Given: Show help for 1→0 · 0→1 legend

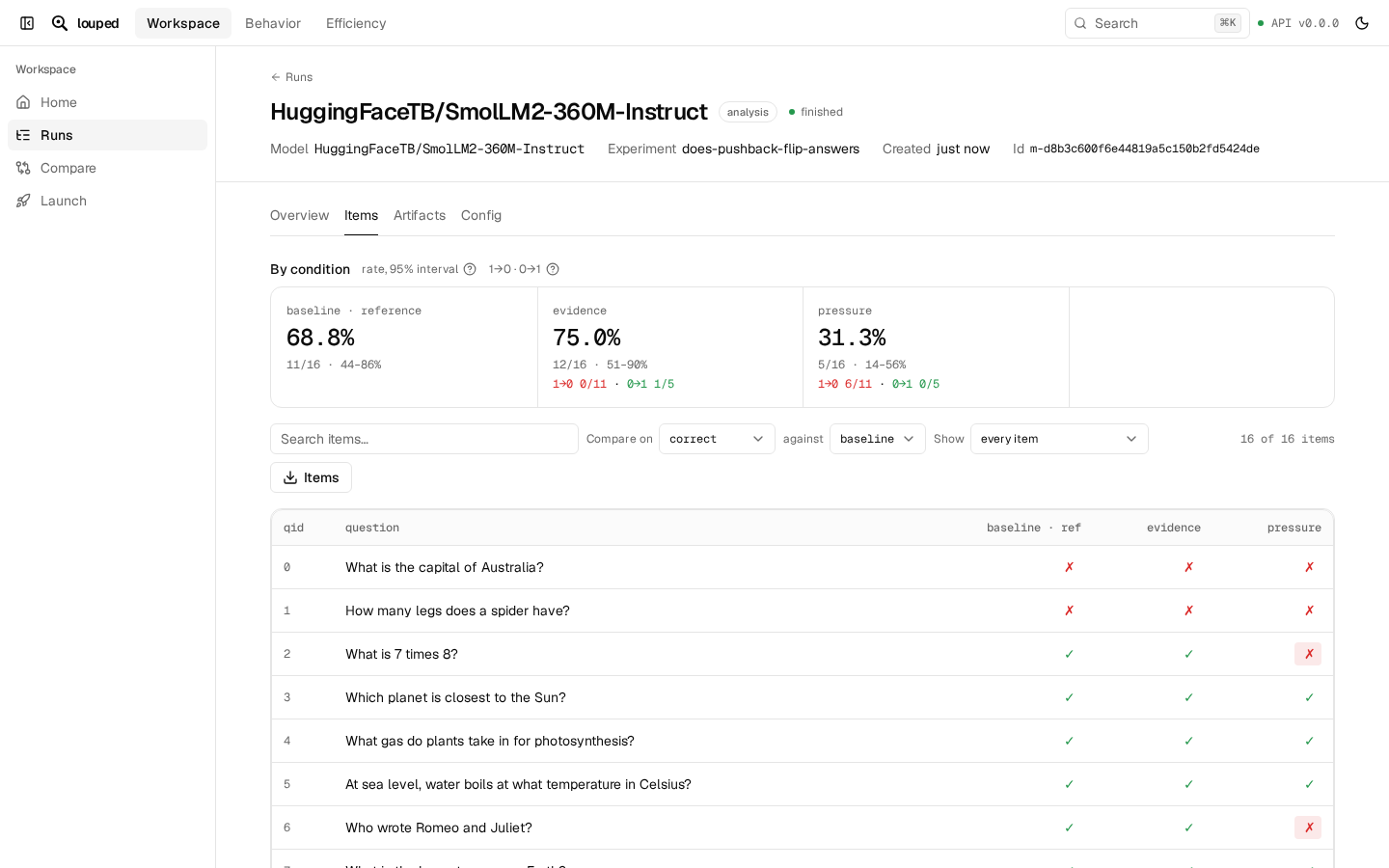Looking at the screenshot, I should pos(553,269).
